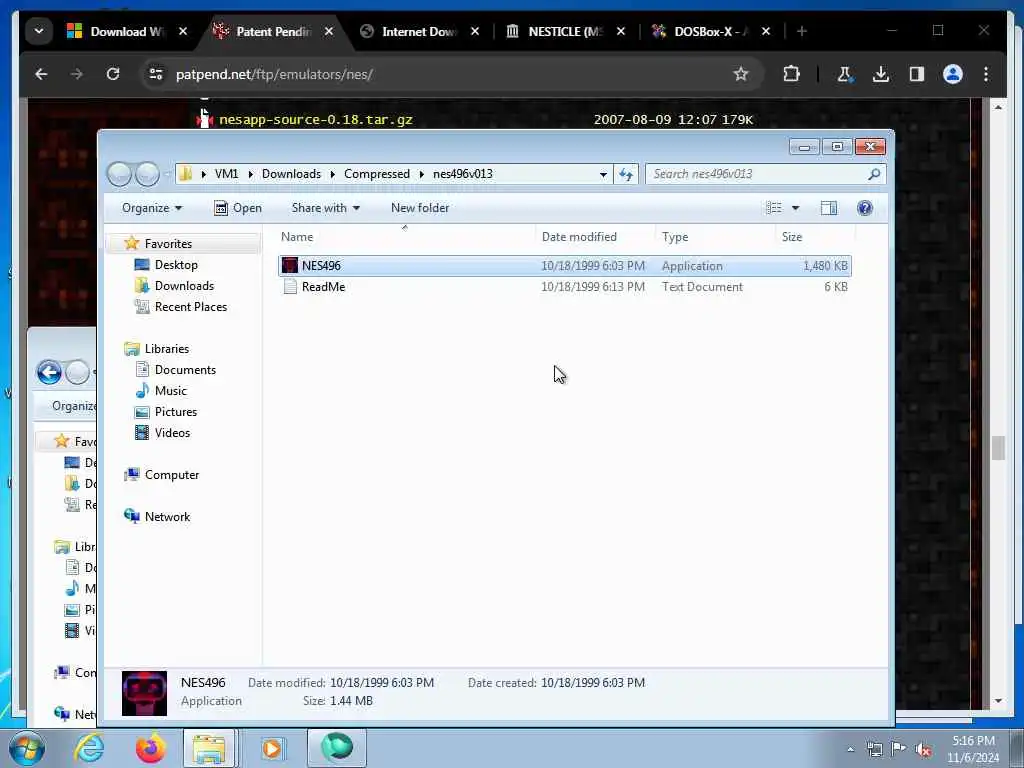This screenshot has width=1024, height=768.
Task: Open the Documents library
Action: (185, 370)
